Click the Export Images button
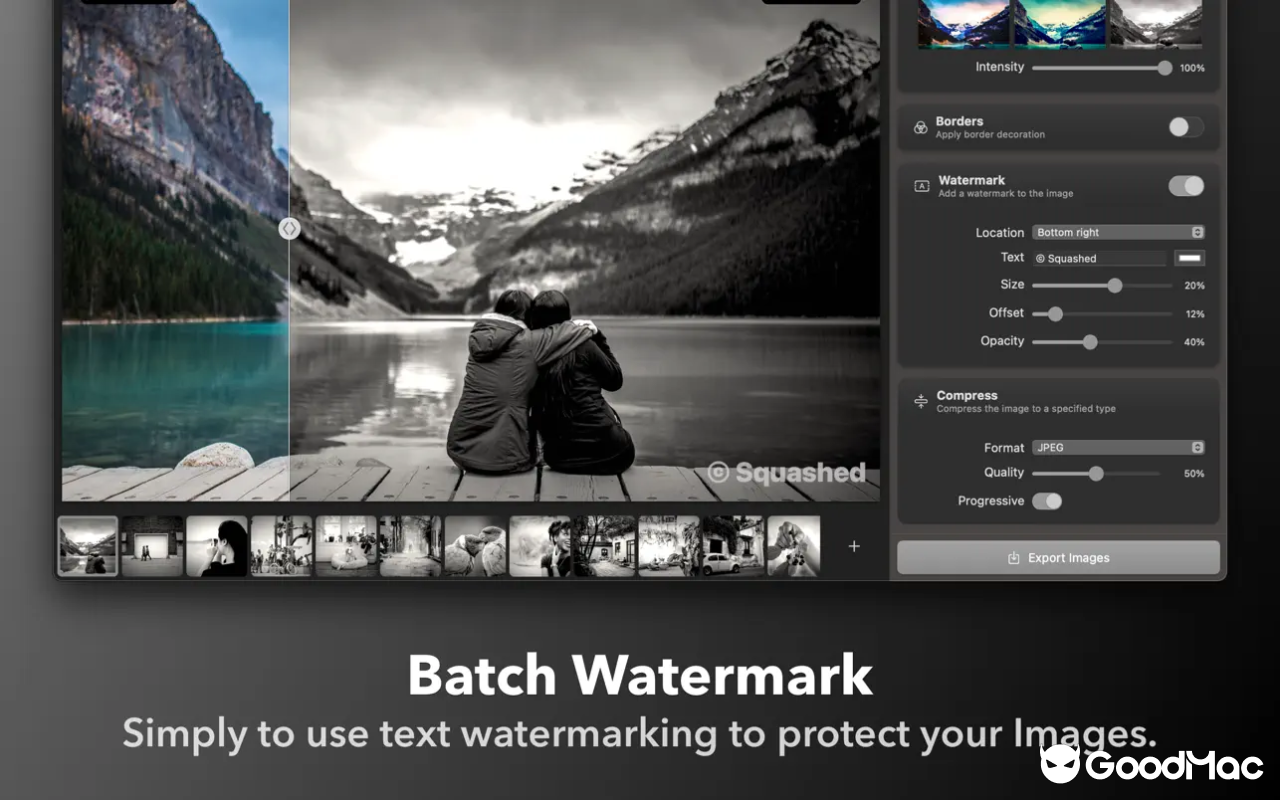 click(x=1058, y=558)
